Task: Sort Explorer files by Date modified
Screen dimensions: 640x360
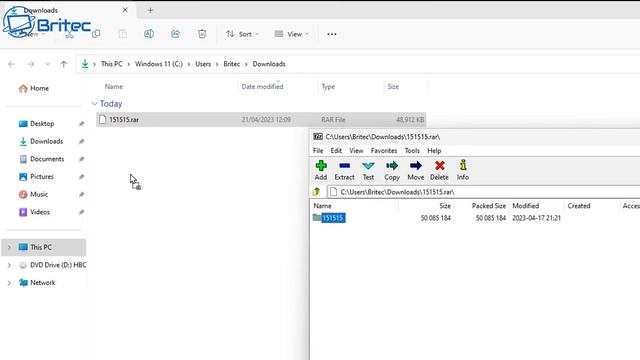Action: 262,87
